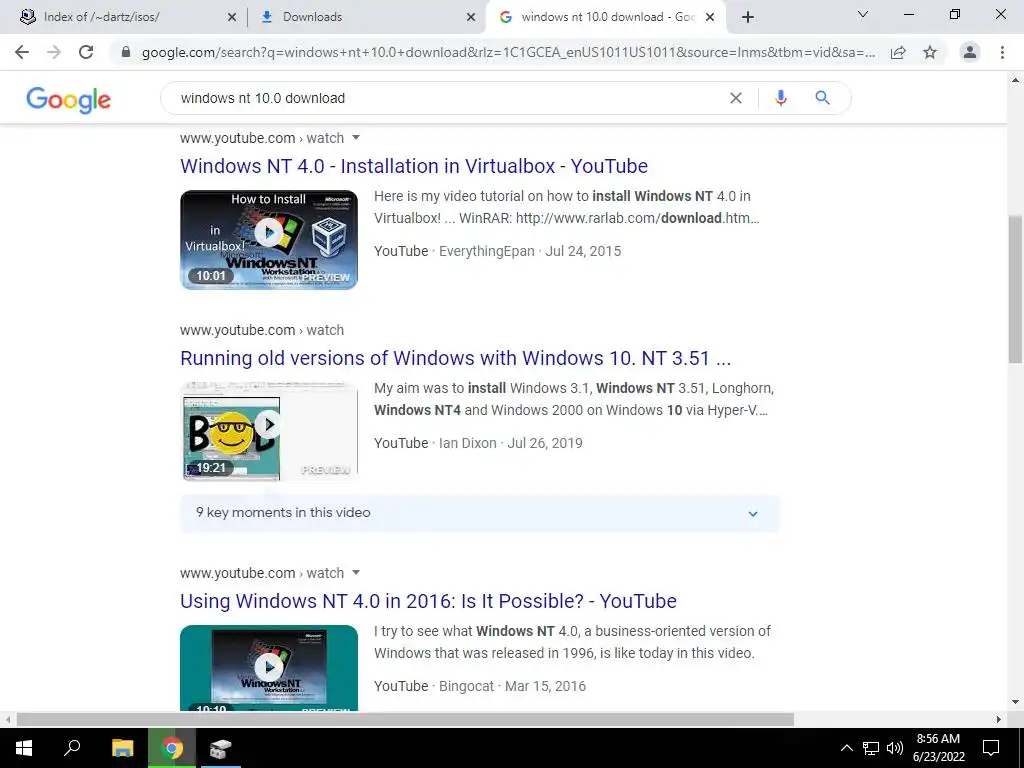Click the scroll up arrow
This screenshot has width=1024, height=768.
pos(1015,80)
